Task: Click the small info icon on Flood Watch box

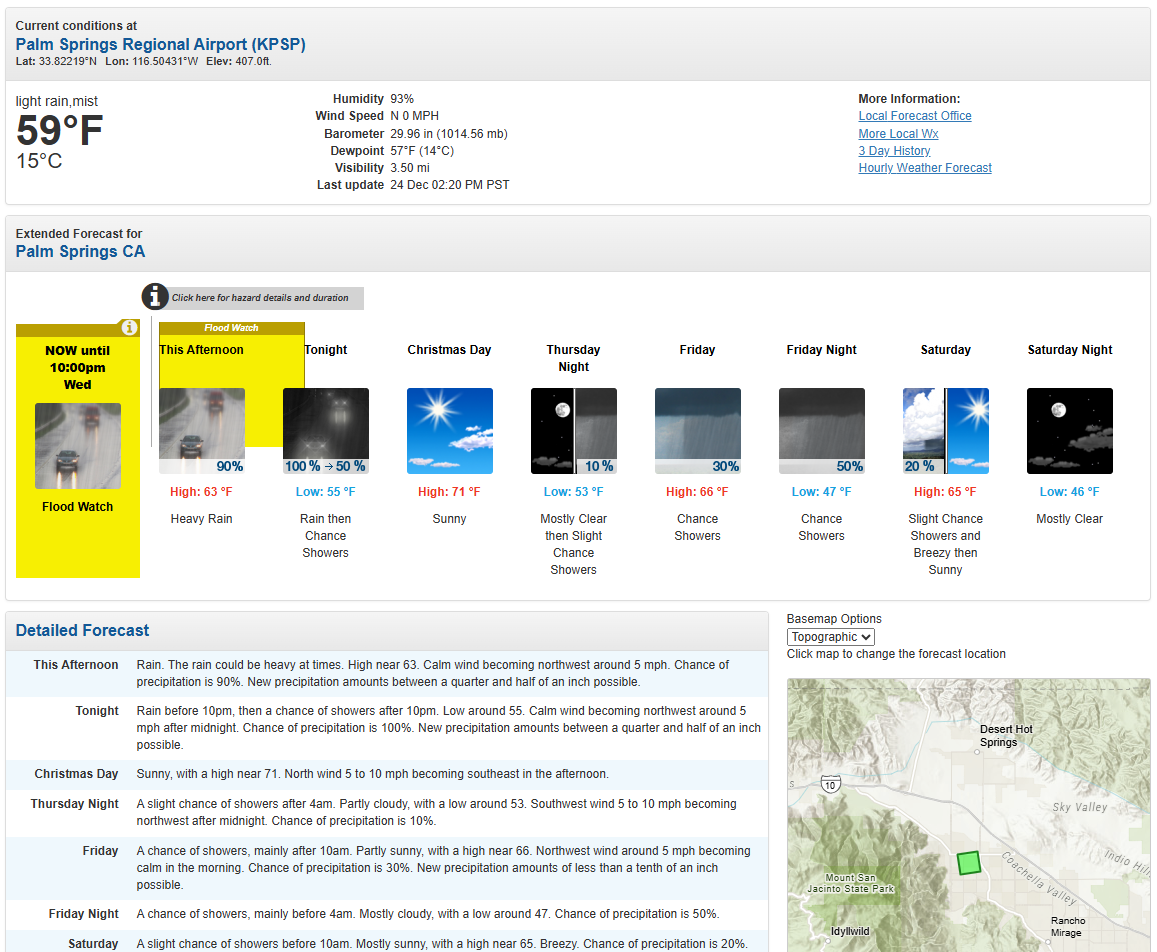Action: [x=129, y=328]
